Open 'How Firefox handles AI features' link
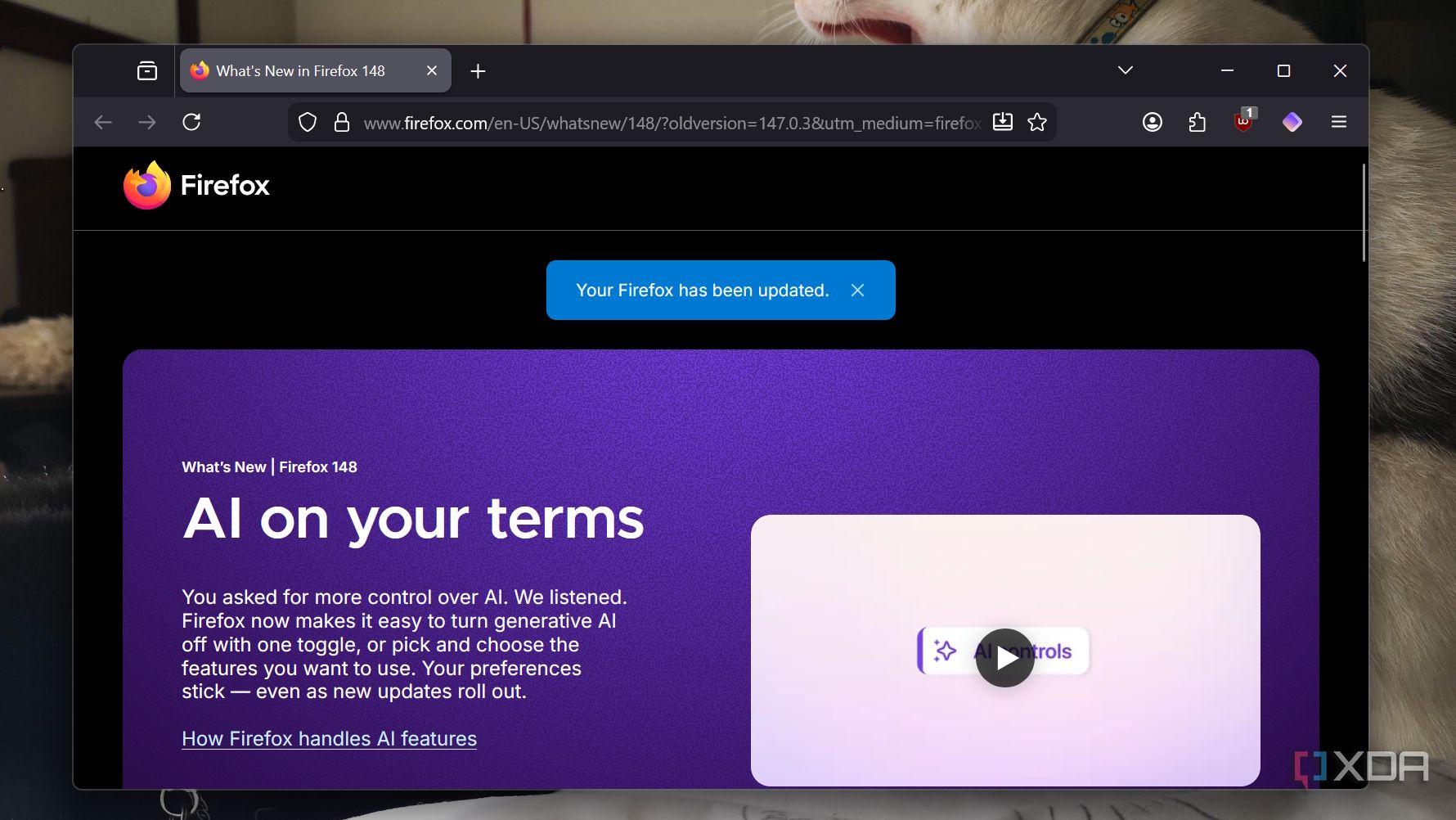 click(x=329, y=739)
